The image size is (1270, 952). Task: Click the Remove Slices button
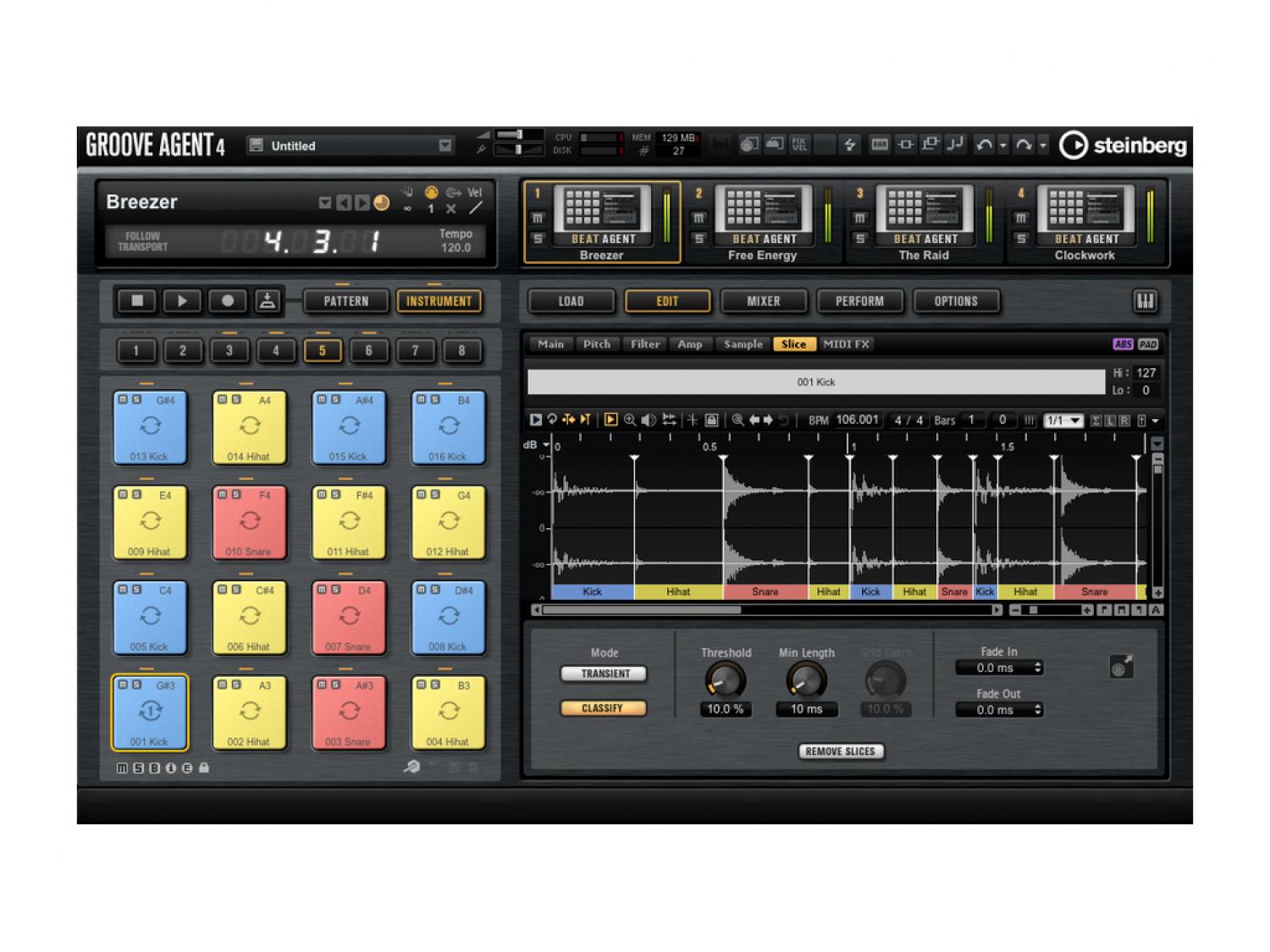coord(840,751)
